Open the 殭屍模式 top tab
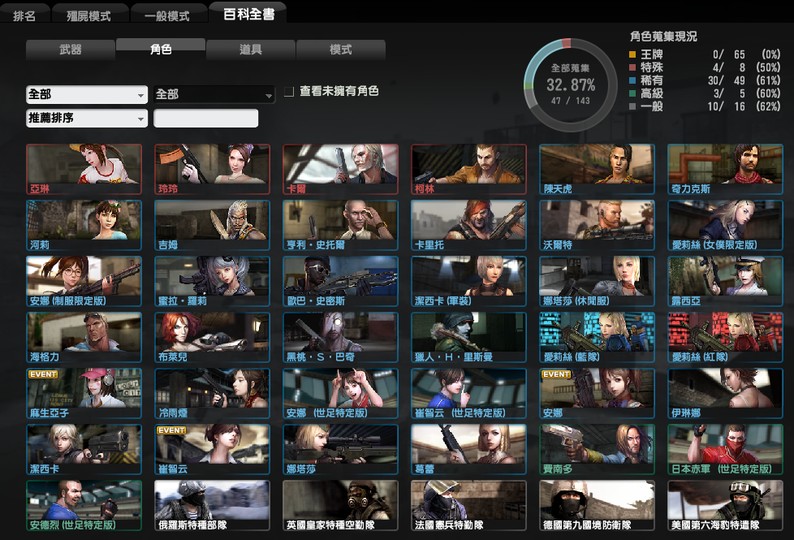The image size is (794, 540). [89, 15]
